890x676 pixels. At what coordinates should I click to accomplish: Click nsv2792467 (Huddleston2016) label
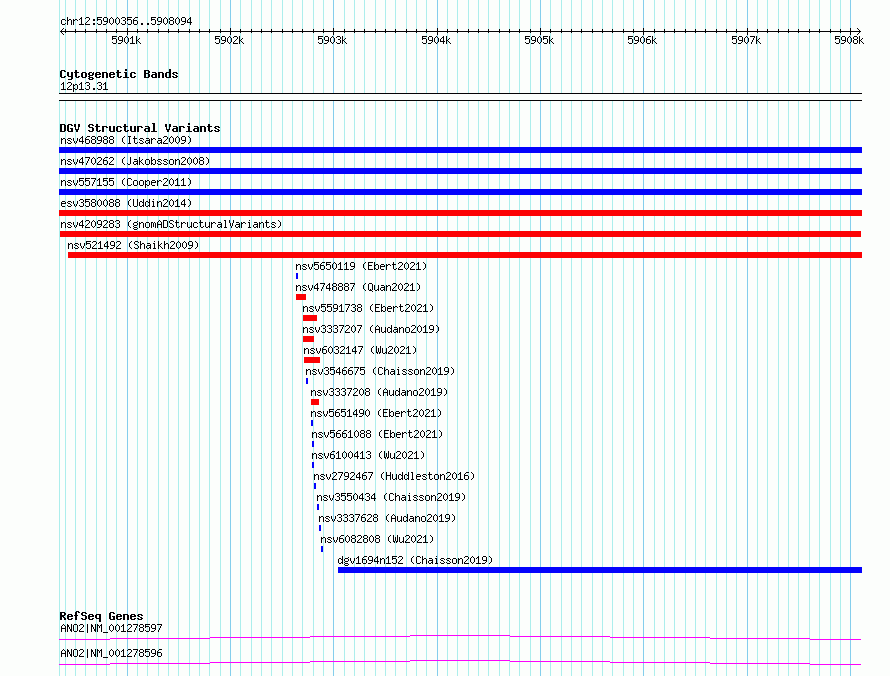point(394,476)
